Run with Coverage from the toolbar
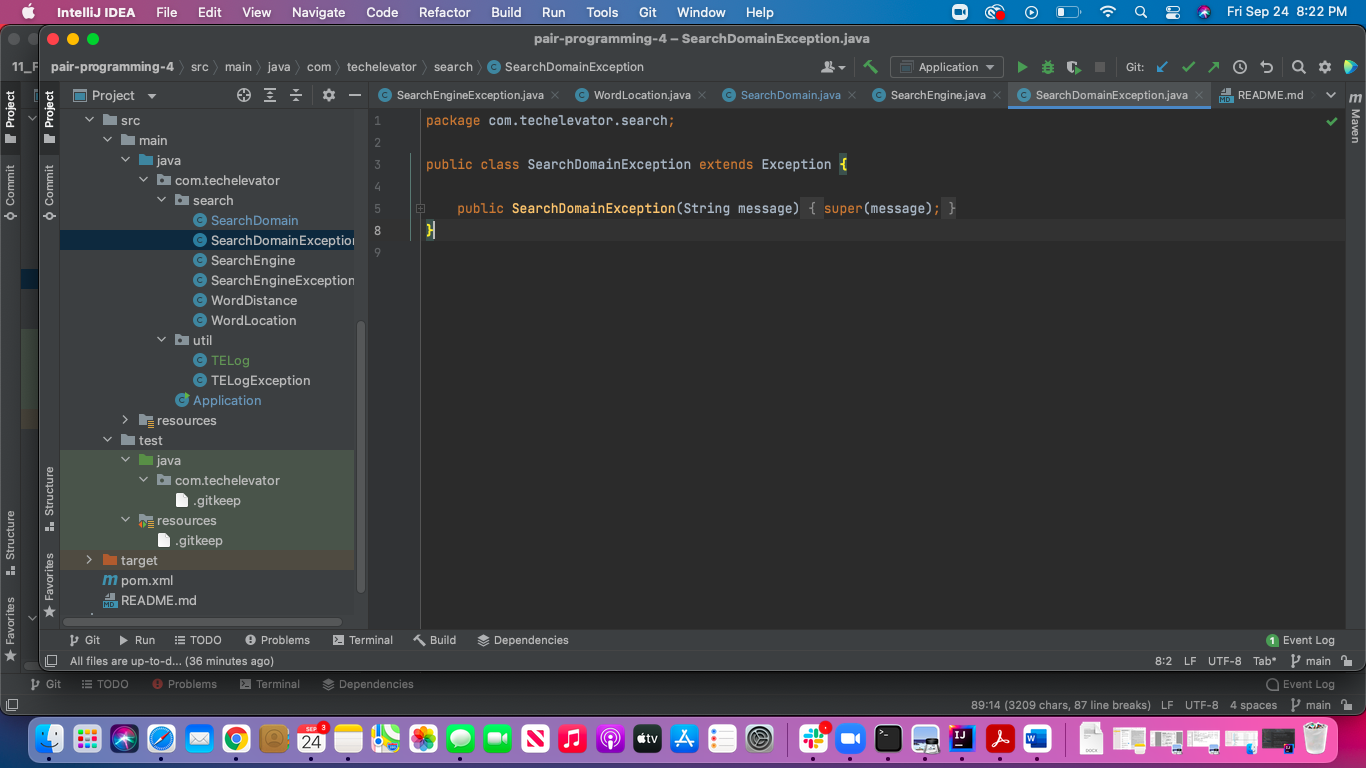This screenshot has height=768, width=1366. tap(1074, 67)
